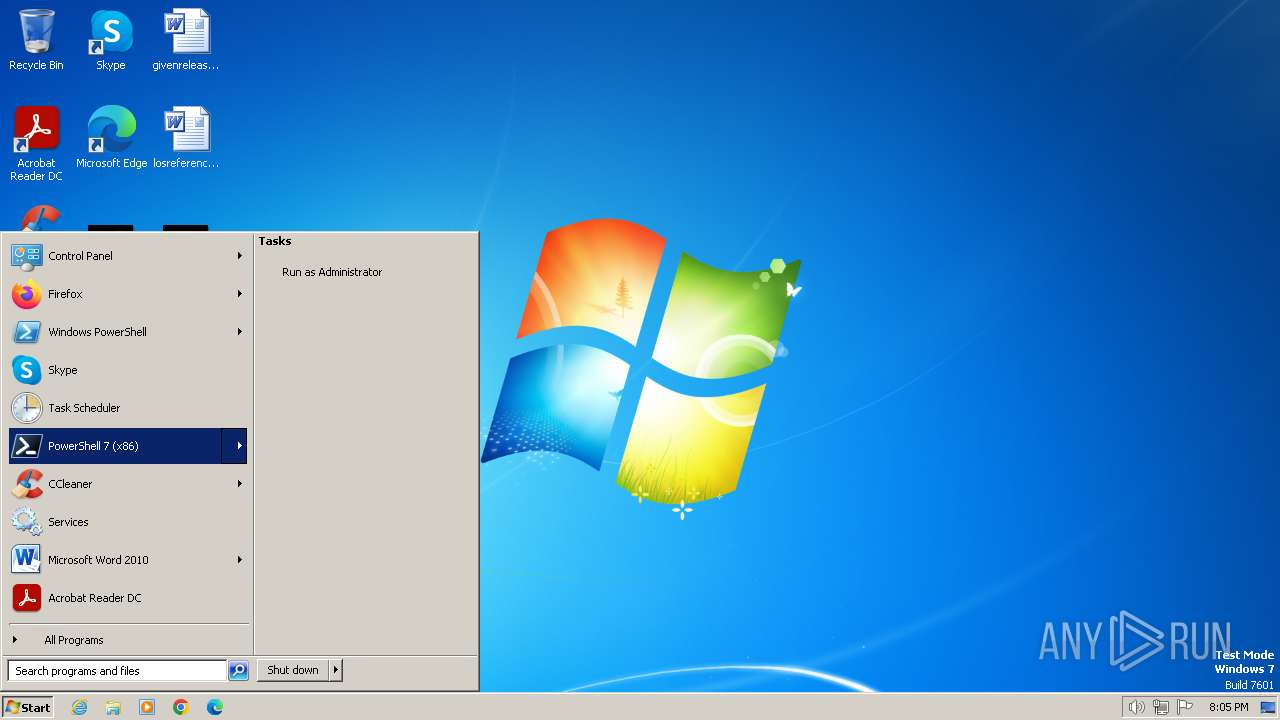Select Acrobat Reader DC menu entry
This screenshot has height=720, width=1280.
(128, 598)
